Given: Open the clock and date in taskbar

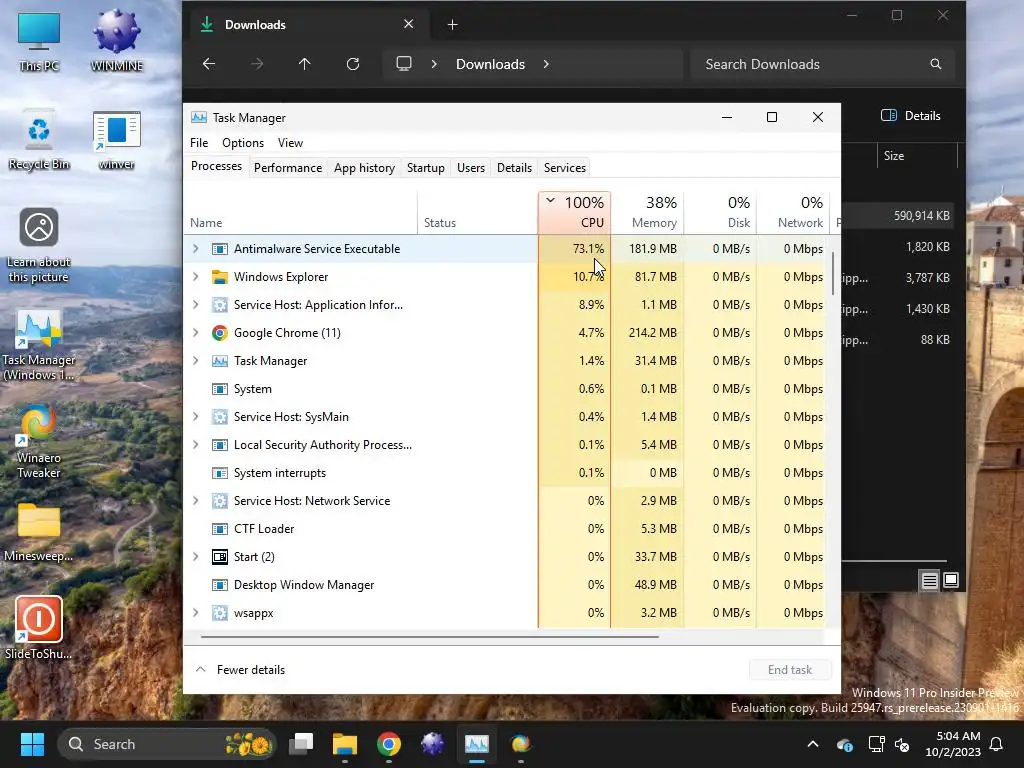Looking at the screenshot, I should tap(953, 744).
